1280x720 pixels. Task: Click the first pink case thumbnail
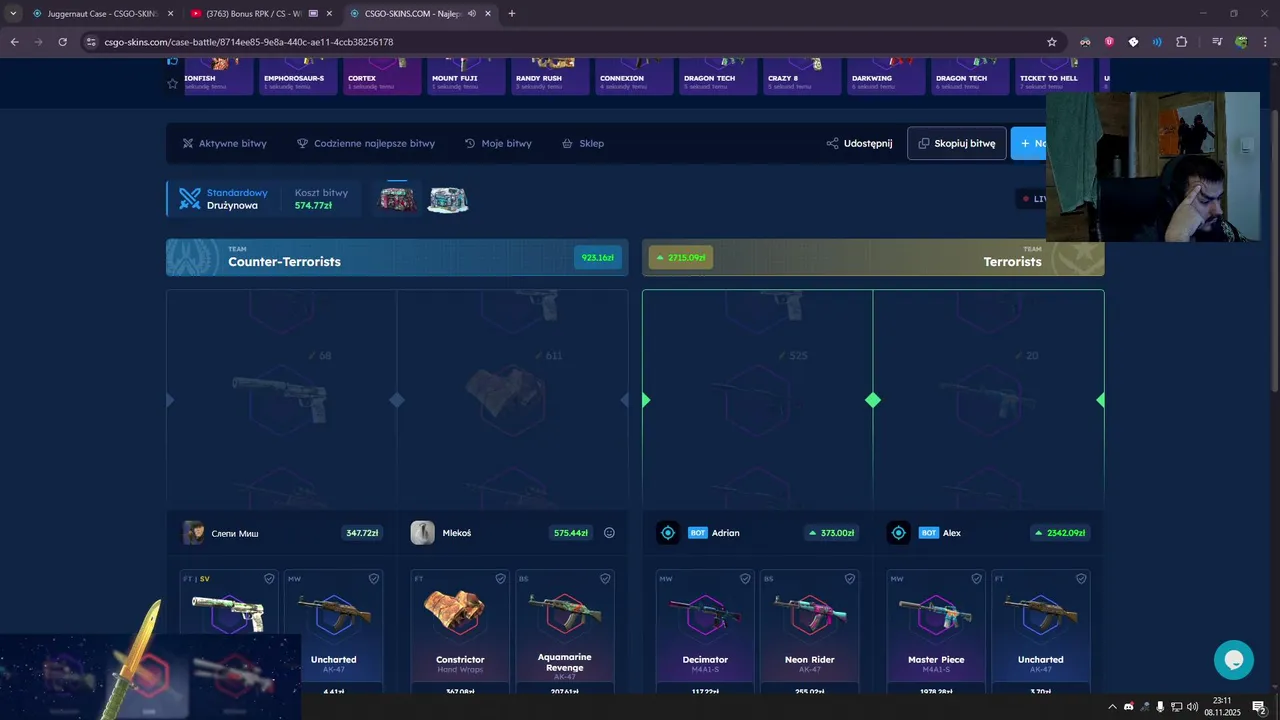point(397,199)
